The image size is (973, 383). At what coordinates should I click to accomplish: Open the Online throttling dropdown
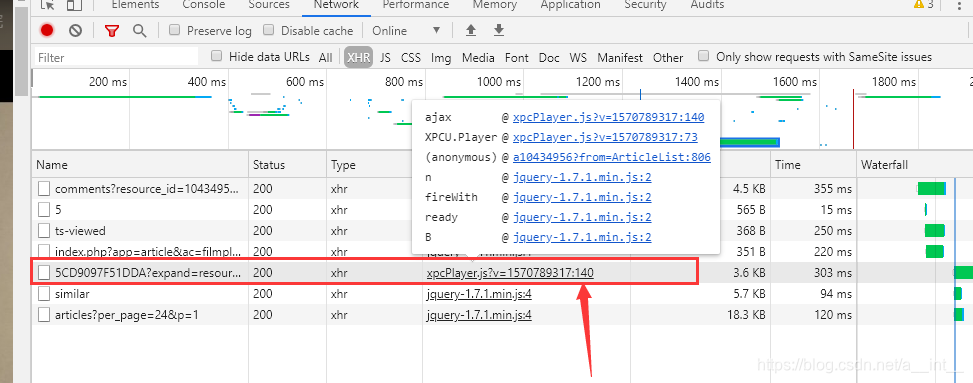click(x=406, y=30)
